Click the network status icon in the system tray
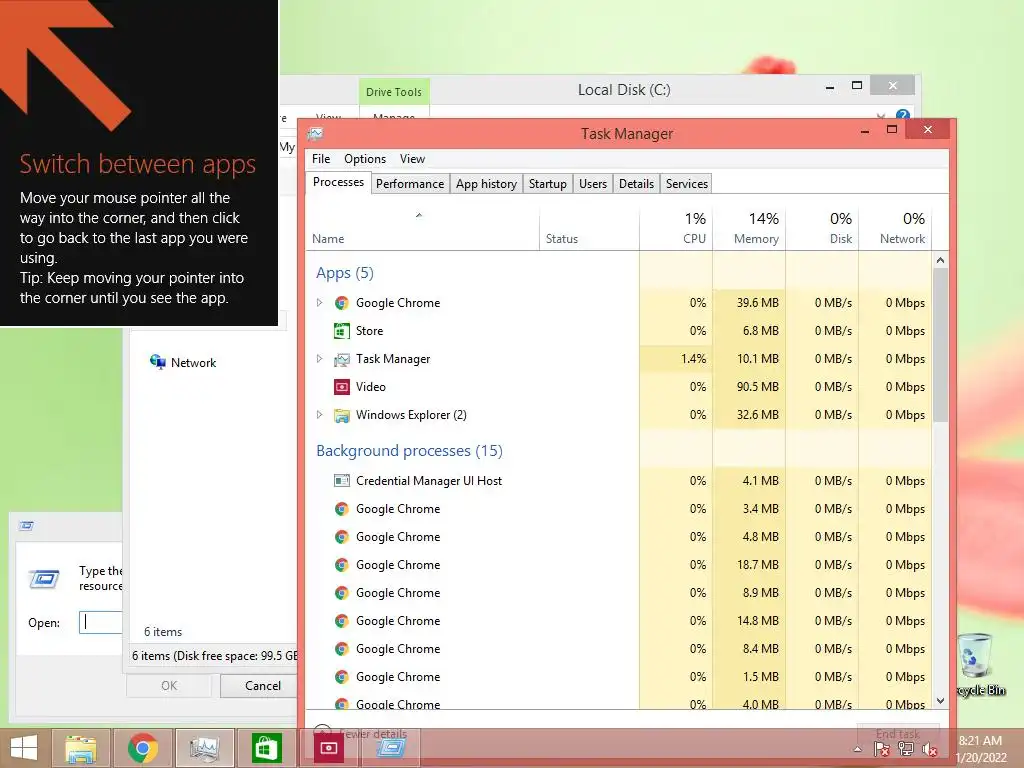 (x=906, y=750)
